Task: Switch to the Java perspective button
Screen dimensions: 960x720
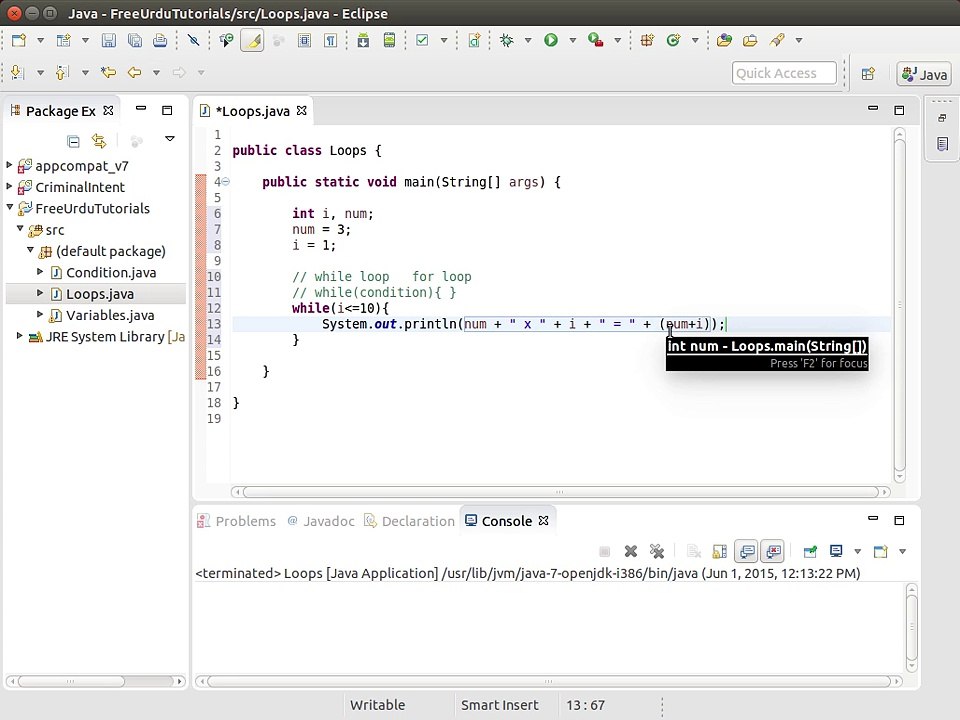Action: pyautogui.click(x=924, y=74)
